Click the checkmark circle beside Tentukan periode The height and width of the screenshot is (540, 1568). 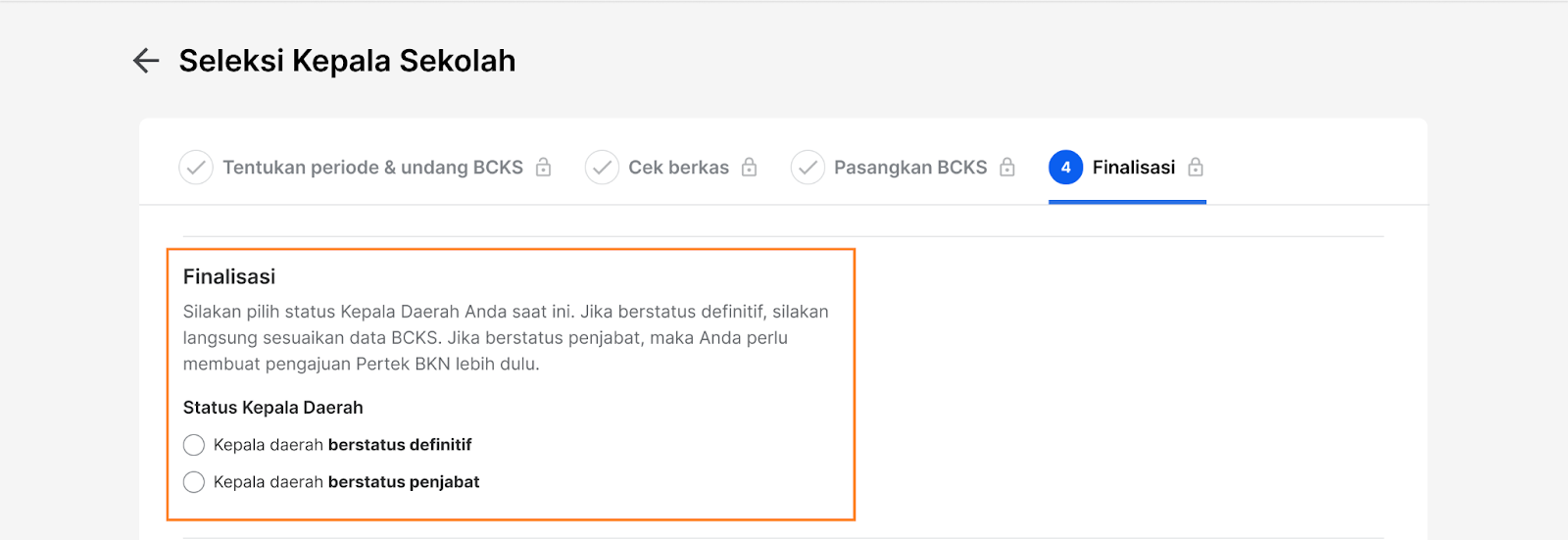(x=196, y=168)
